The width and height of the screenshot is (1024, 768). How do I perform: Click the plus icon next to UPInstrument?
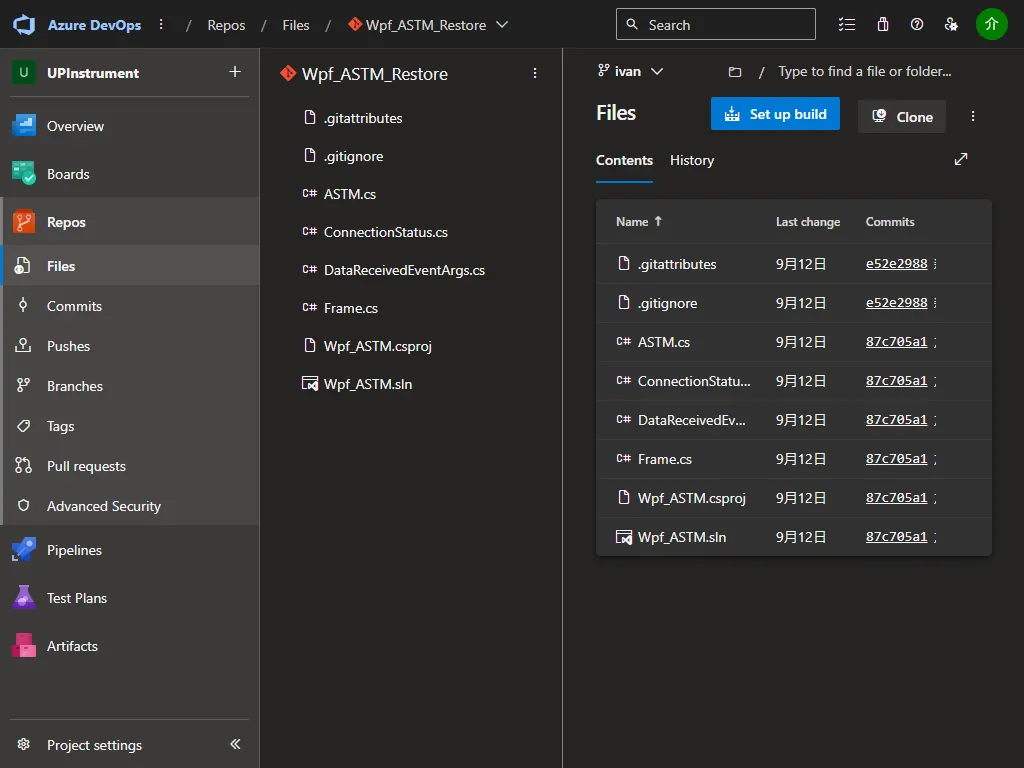(x=235, y=72)
